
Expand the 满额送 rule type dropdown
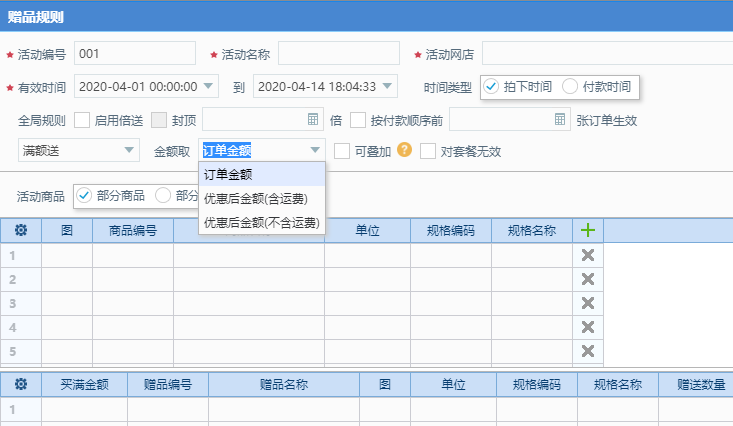pos(130,150)
